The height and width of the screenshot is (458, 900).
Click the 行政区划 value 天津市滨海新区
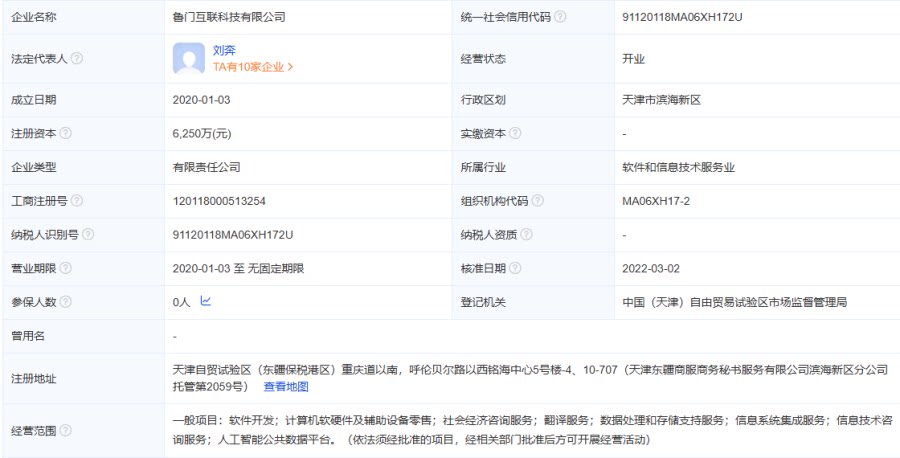[x=662, y=100]
